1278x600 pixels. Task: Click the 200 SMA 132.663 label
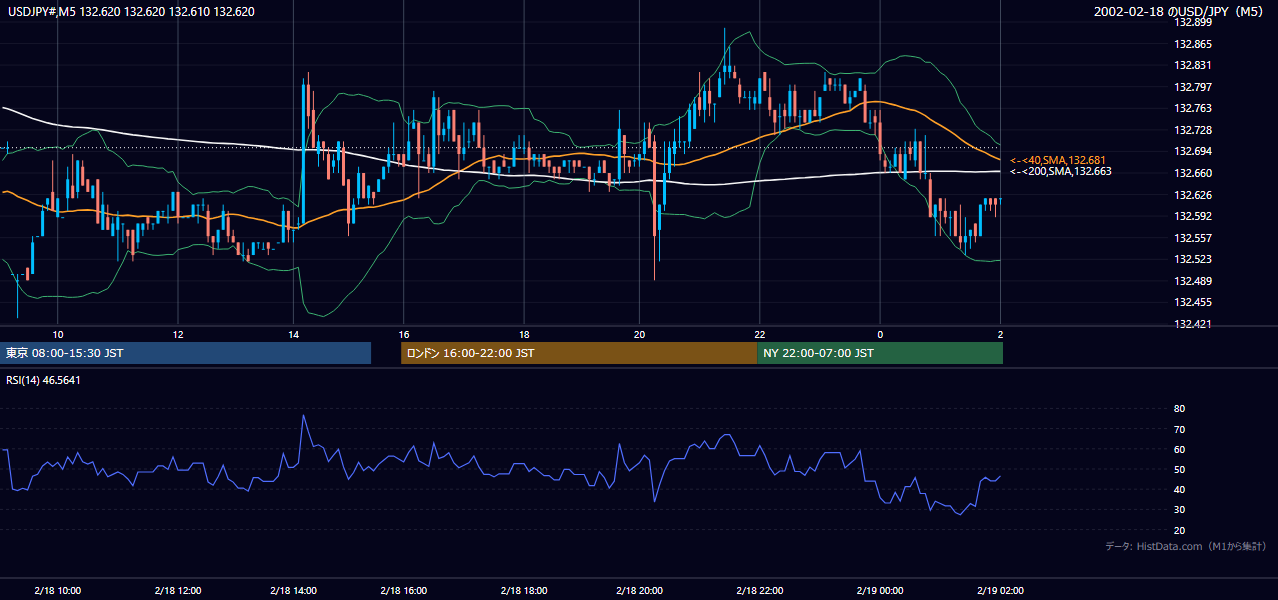(x=1060, y=171)
